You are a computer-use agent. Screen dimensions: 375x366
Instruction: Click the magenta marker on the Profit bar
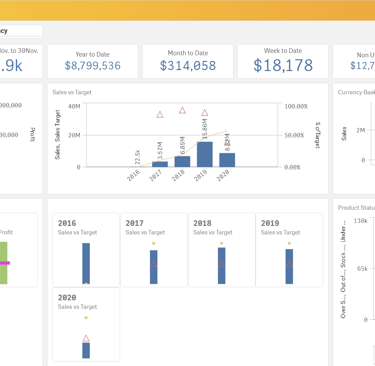coord(5,263)
